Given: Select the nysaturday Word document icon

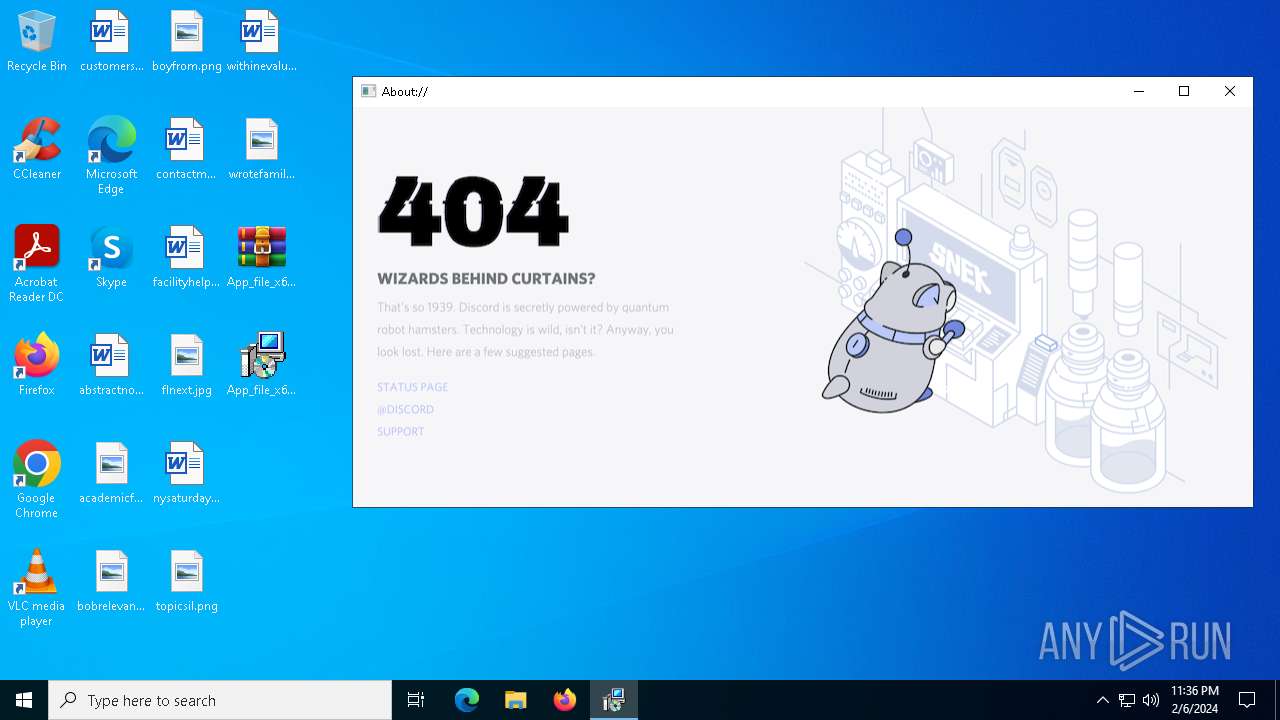Looking at the screenshot, I should pos(186,473).
